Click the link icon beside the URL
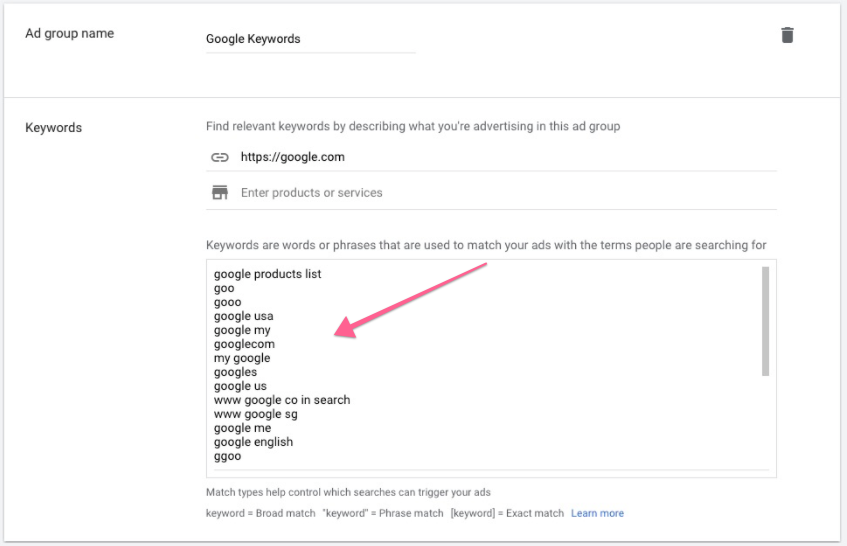 coord(220,157)
